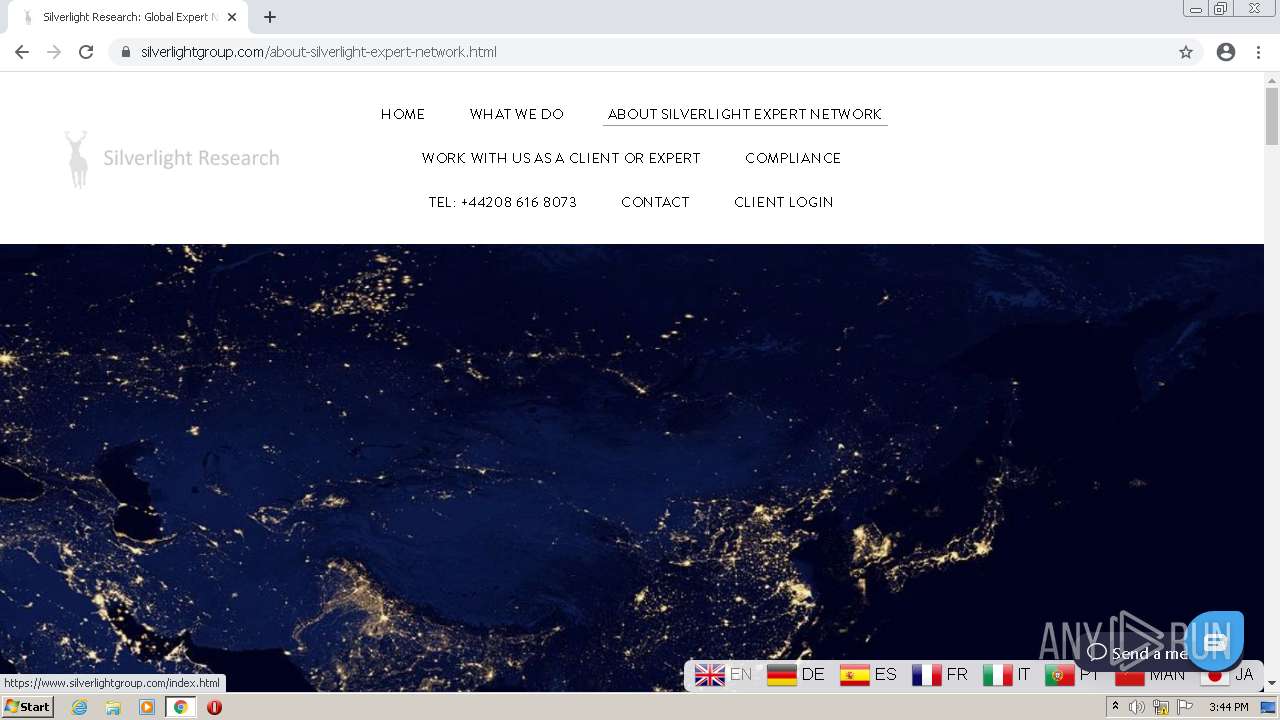Open WORK WITH US AS A CLIENT OR EXPERT
The height and width of the screenshot is (720, 1280).
click(561, 158)
